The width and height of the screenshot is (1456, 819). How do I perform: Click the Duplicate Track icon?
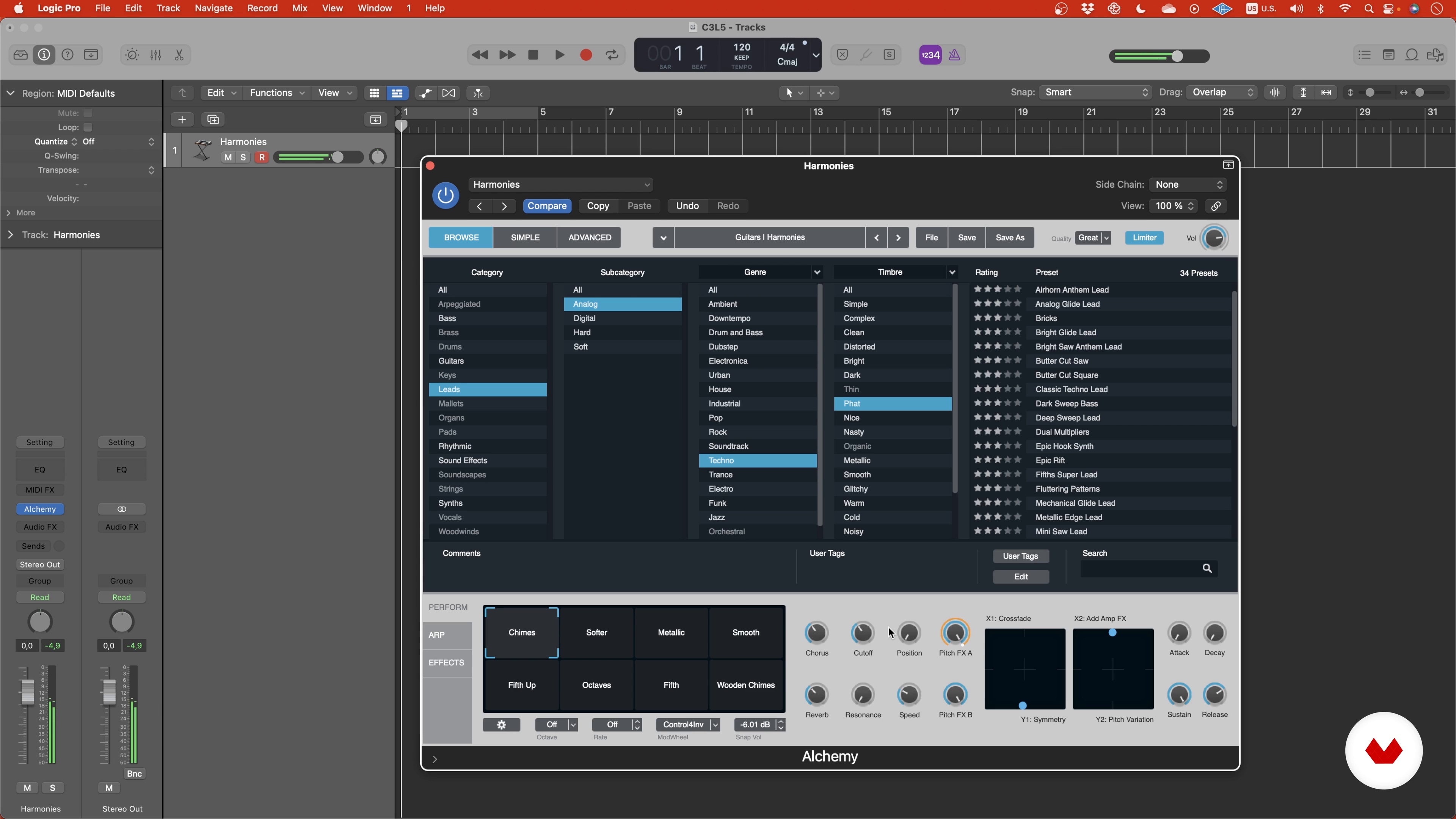coord(213,119)
